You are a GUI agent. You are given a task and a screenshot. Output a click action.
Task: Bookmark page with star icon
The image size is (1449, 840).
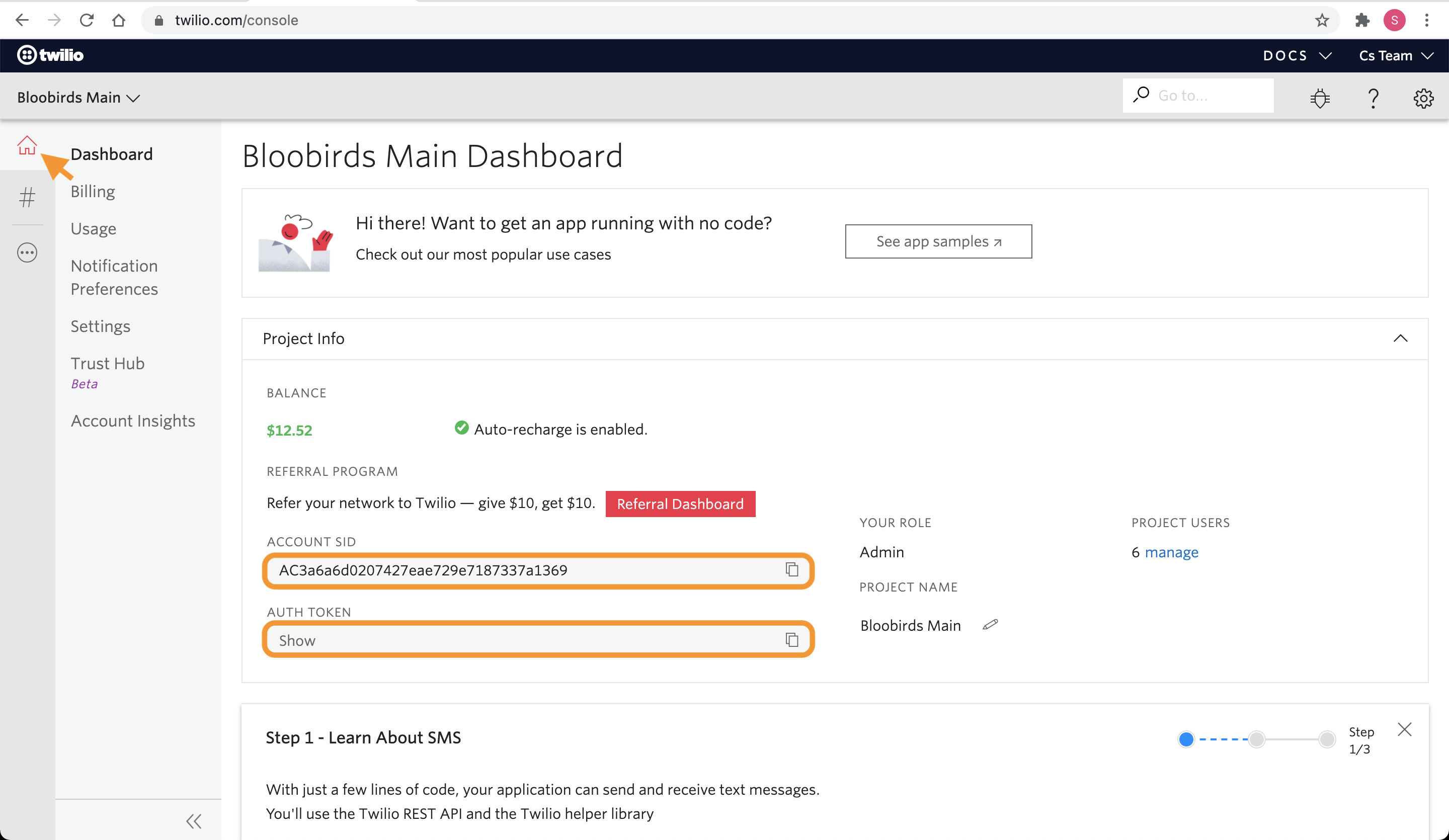pyautogui.click(x=1322, y=21)
